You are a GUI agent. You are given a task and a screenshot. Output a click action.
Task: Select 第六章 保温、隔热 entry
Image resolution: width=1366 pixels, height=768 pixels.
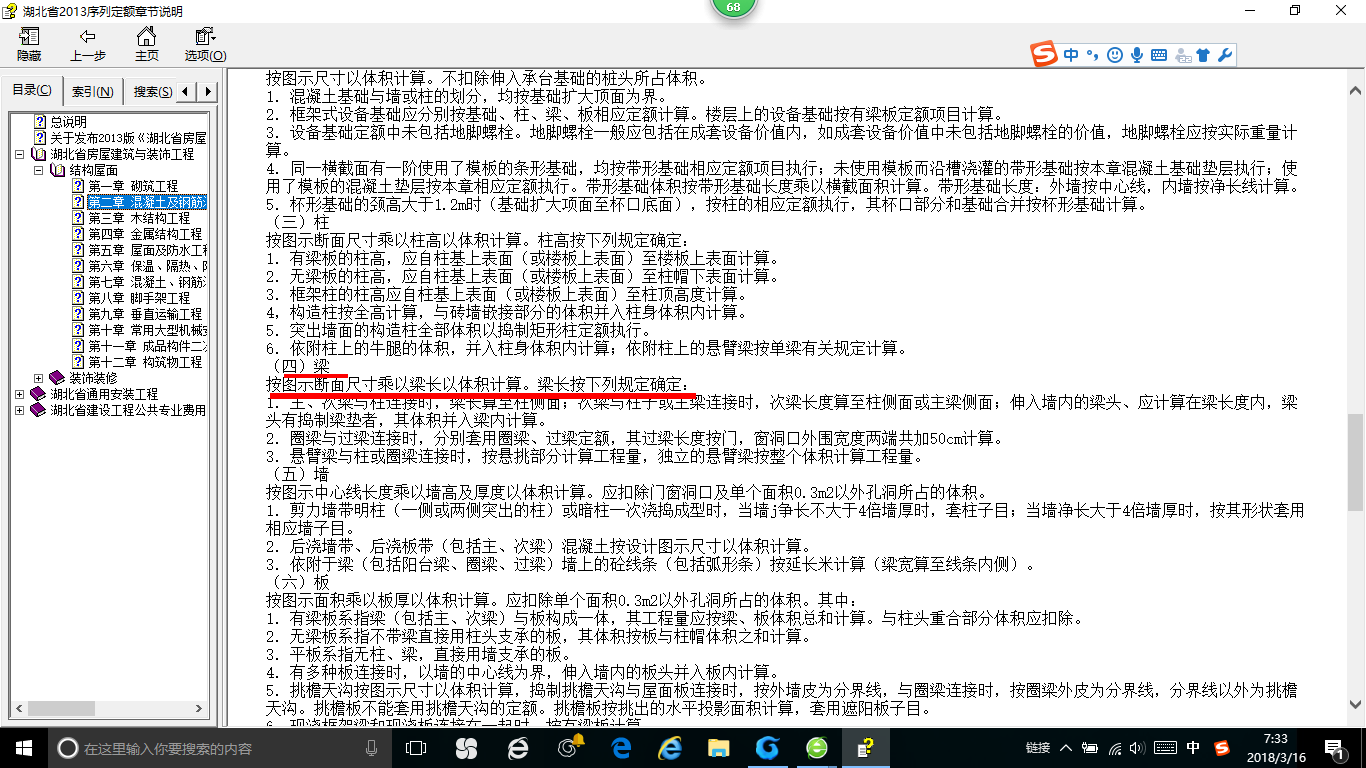pyautogui.click(x=147, y=266)
